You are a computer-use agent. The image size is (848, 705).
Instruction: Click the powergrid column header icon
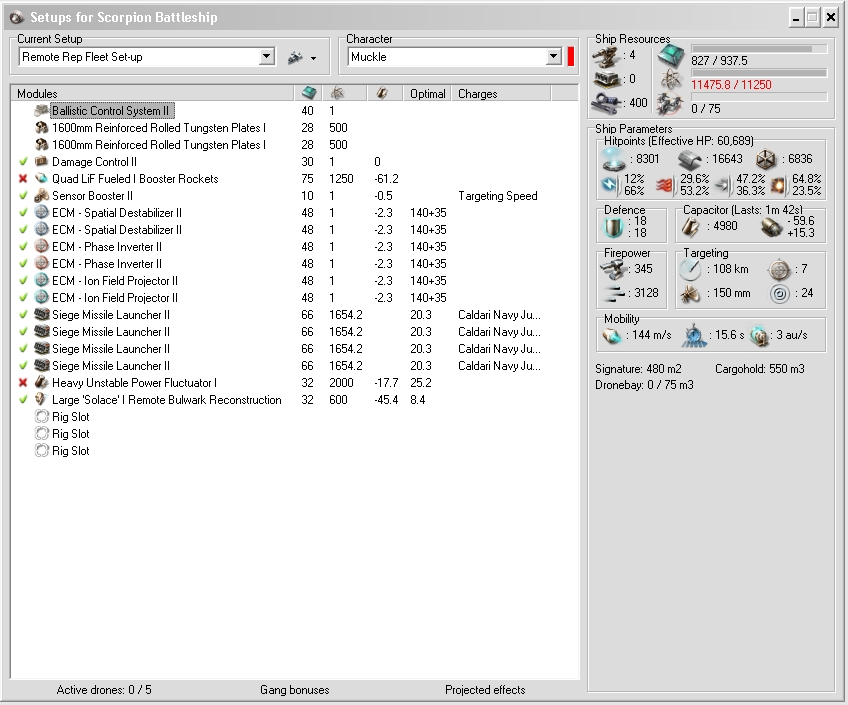pyautogui.click(x=337, y=93)
